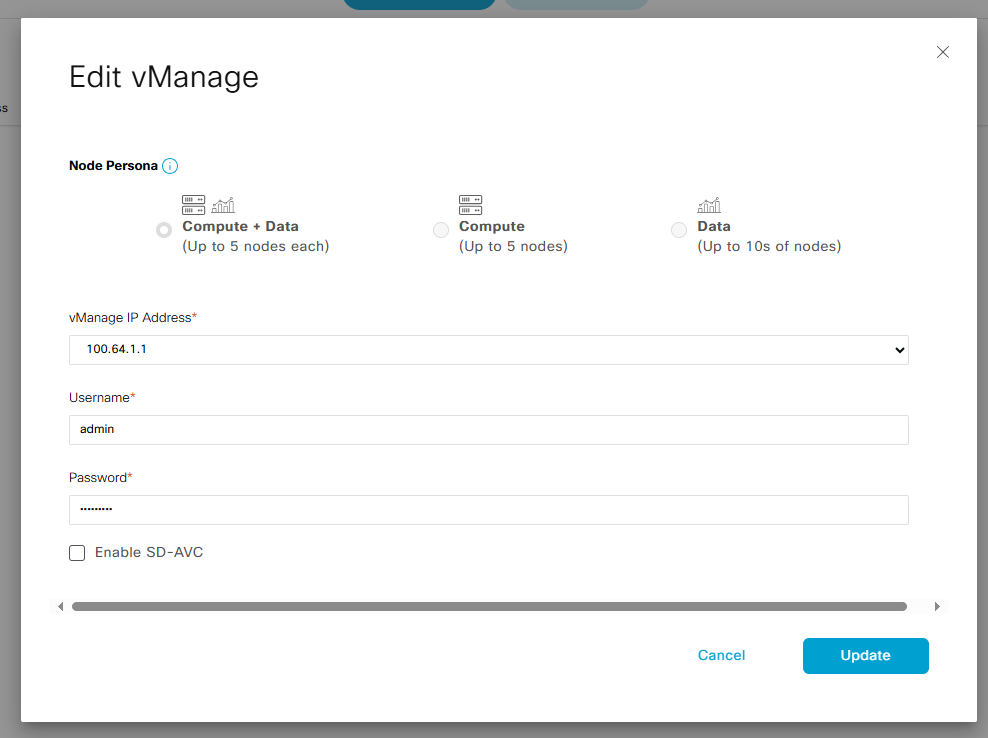Image resolution: width=988 pixels, height=738 pixels.
Task: Click the 'Up to 10s of nodes' text
Action: [769, 246]
